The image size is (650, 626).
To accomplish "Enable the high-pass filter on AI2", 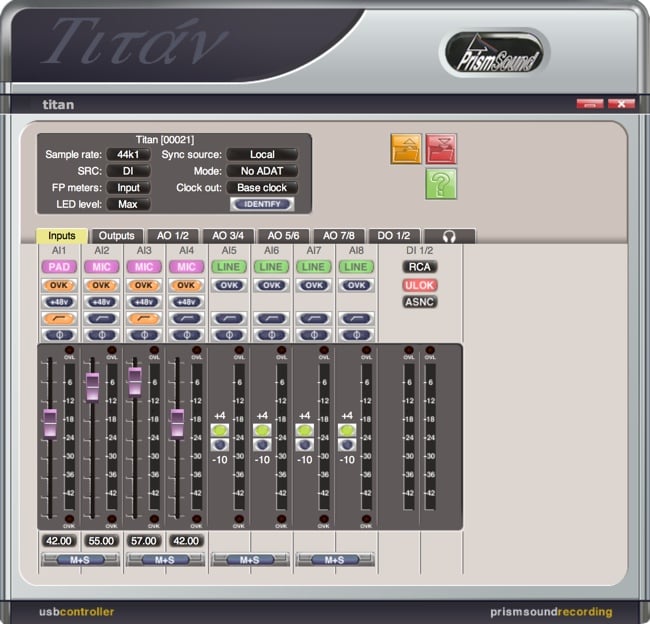I will point(102,318).
